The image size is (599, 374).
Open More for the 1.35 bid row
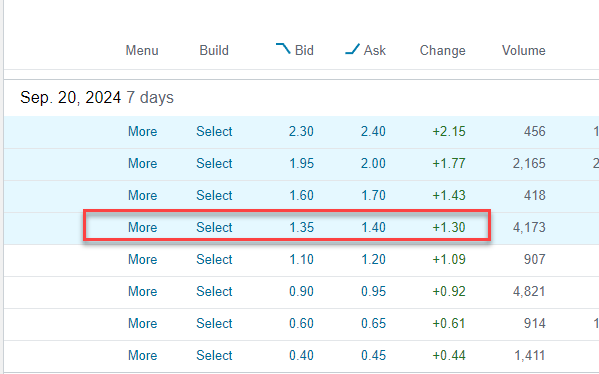click(142, 227)
